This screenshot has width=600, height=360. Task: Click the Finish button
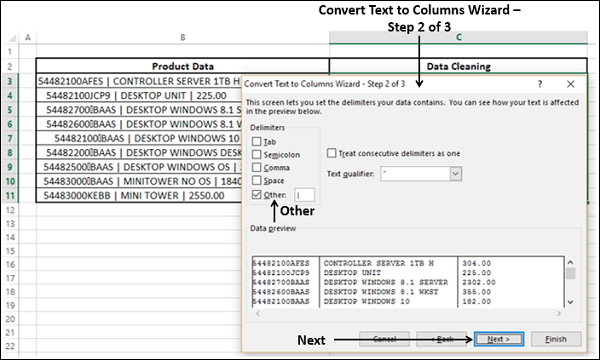pyautogui.click(x=556, y=339)
